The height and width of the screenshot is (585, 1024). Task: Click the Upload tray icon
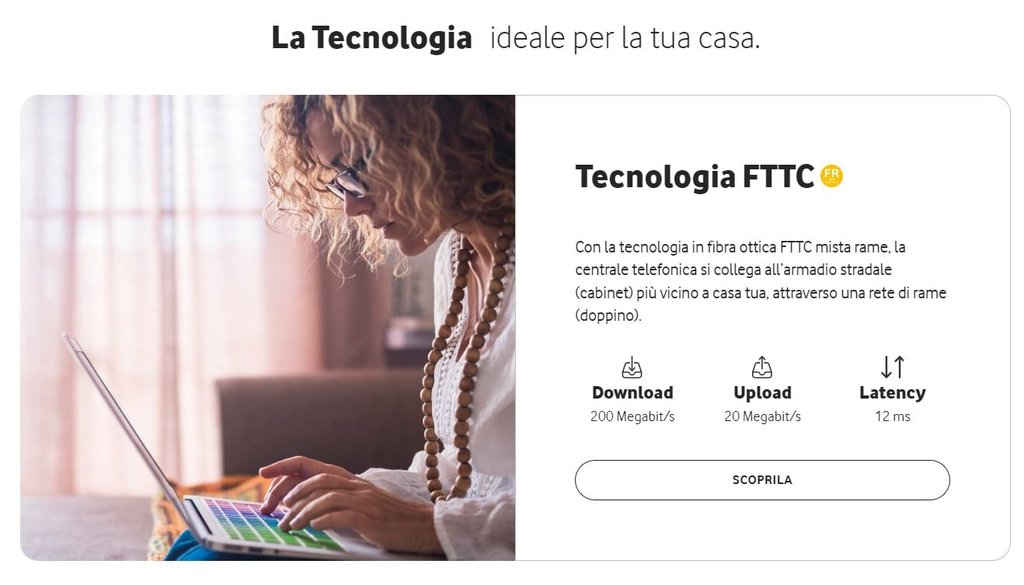point(761,368)
